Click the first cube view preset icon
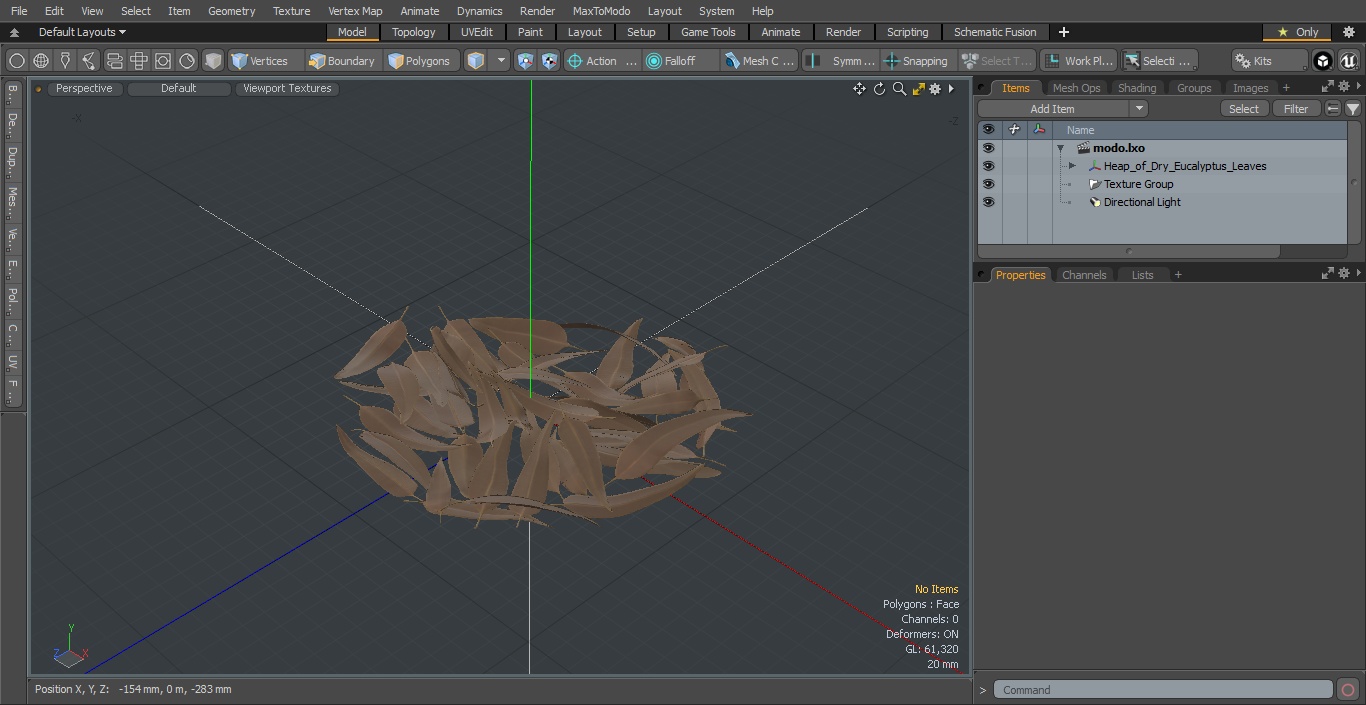Screen dimensions: 1366x705 click(526, 61)
